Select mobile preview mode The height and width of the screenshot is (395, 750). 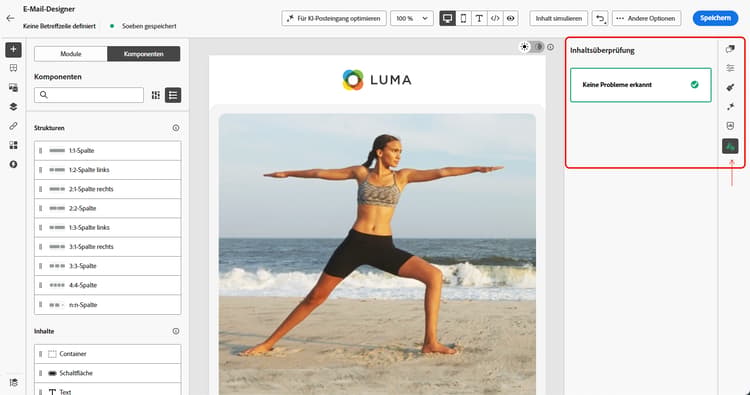tap(463, 18)
